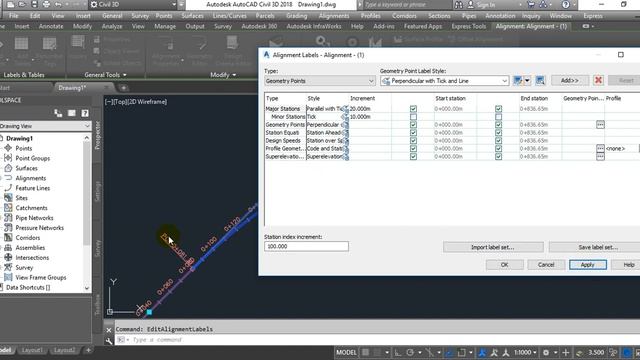640x360 pixels.
Task: Click style picker icon in Major Stations row
Action: 345,109
